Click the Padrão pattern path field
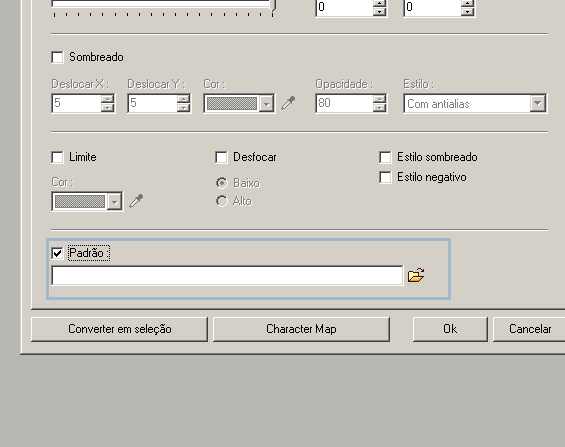Image resolution: width=565 pixels, height=447 pixels. (x=227, y=276)
